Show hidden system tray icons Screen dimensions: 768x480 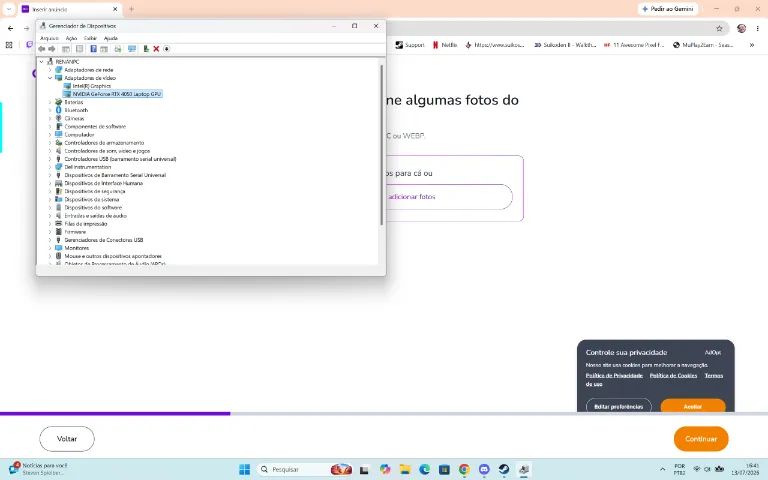662,469
